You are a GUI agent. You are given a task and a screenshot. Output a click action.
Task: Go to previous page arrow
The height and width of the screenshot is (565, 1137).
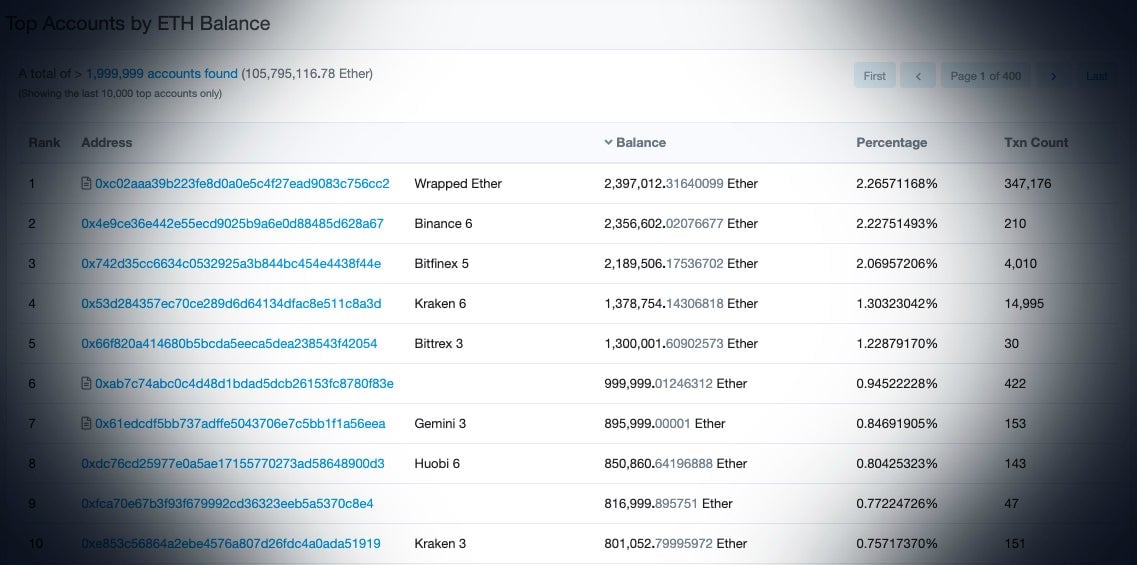click(x=918, y=76)
